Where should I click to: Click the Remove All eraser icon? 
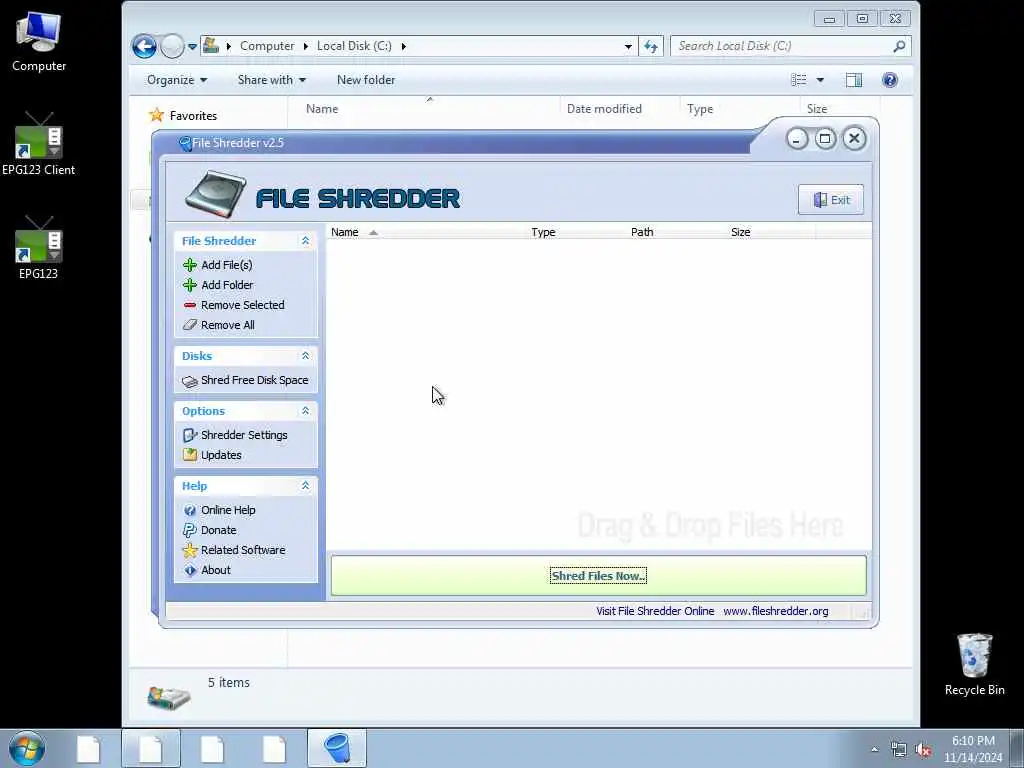pos(190,325)
